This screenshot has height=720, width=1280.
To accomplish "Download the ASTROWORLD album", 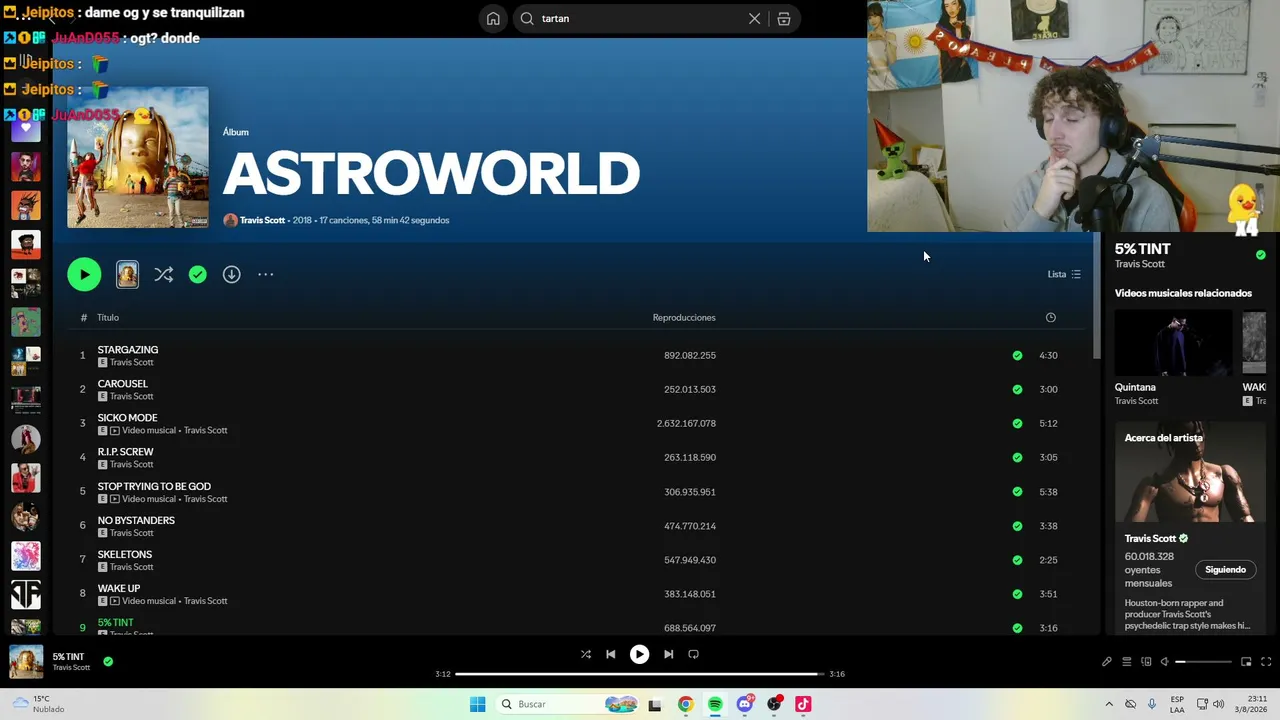I will pos(231,274).
